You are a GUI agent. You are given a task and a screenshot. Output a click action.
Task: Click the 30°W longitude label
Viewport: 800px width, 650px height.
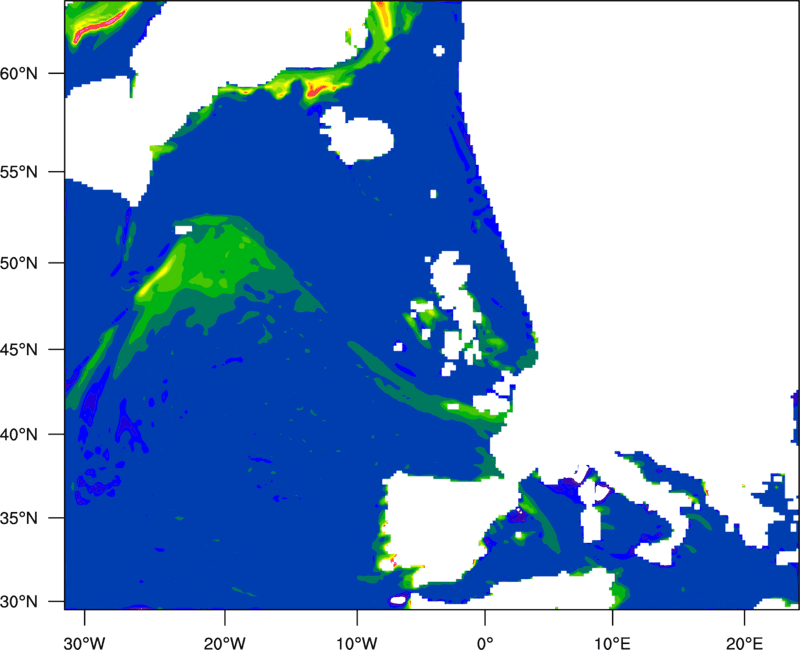click(x=85, y=643)
